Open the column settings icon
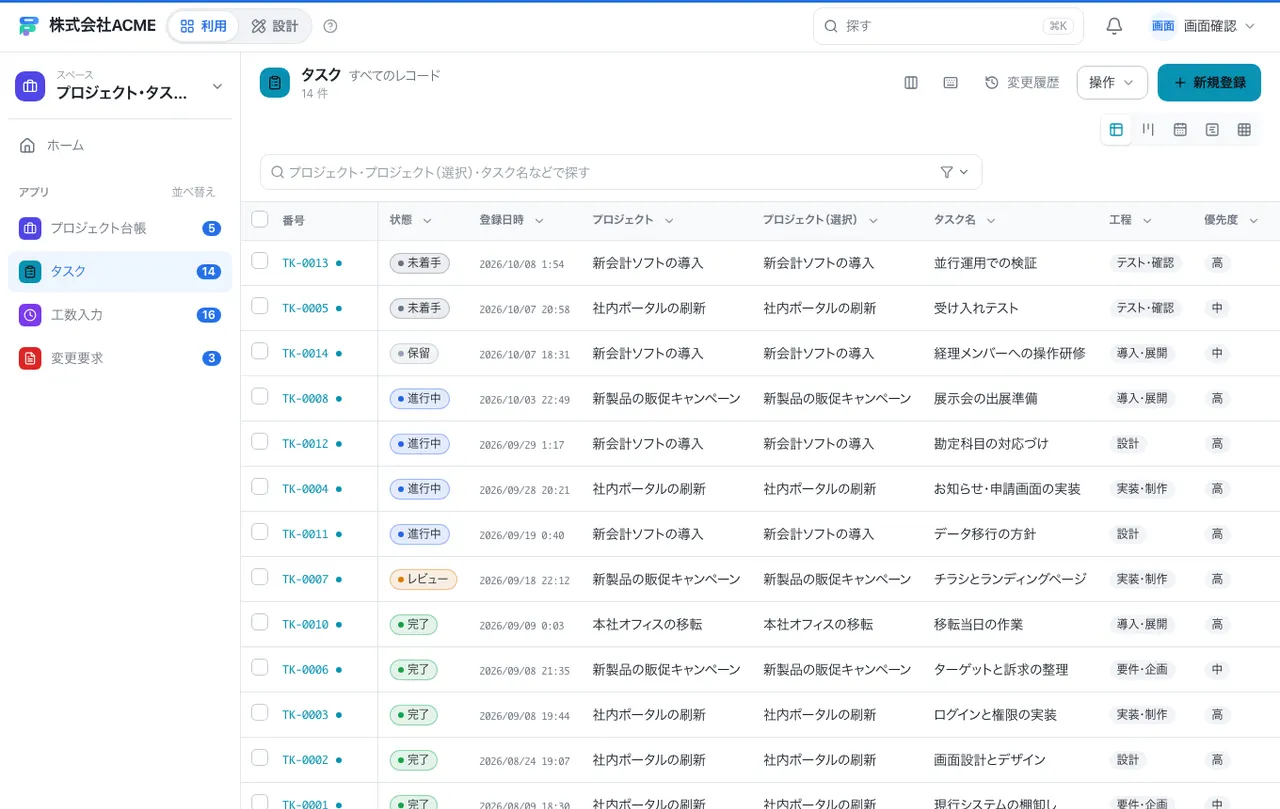Image resolution: width=1280 pixels, height=809 pixels. [911, 83]
